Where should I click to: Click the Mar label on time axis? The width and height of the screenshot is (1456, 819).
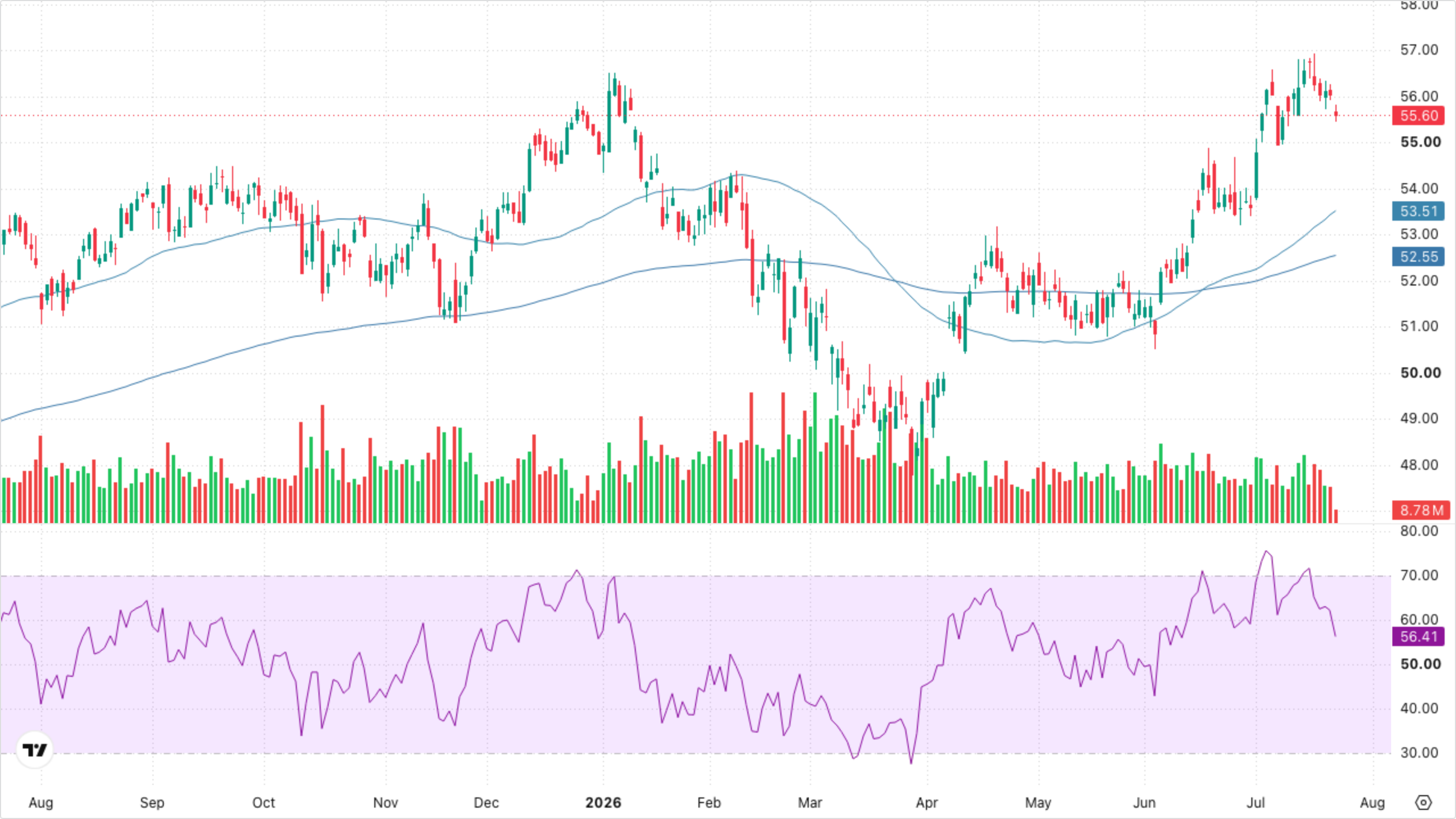tap(810, 803)
